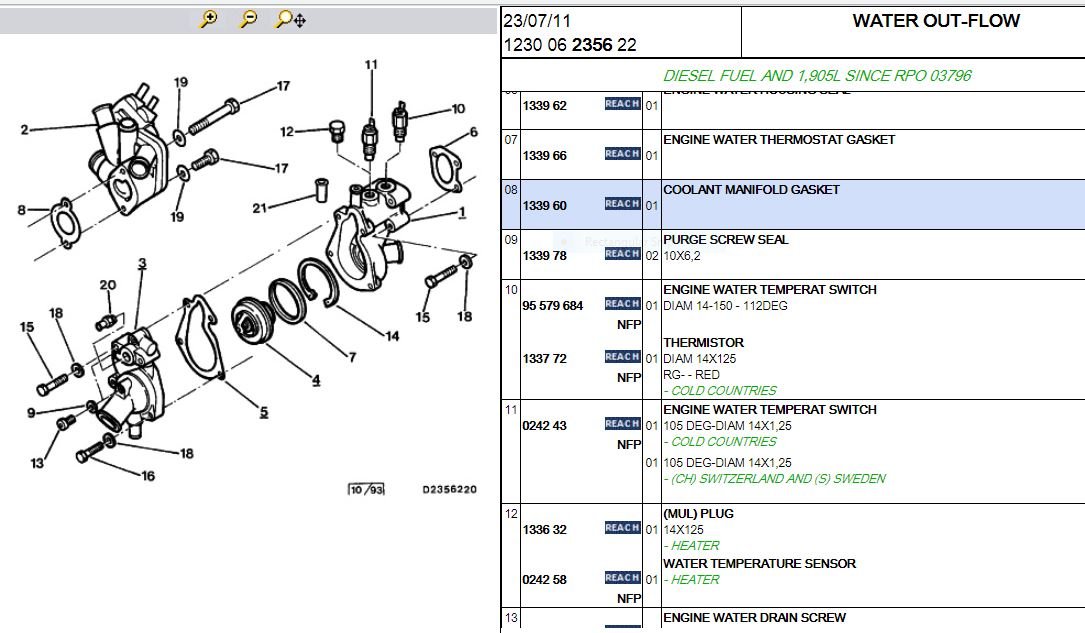Click callout number 10 in diagram
This screenshot has height=633, width=1085.
458,109
